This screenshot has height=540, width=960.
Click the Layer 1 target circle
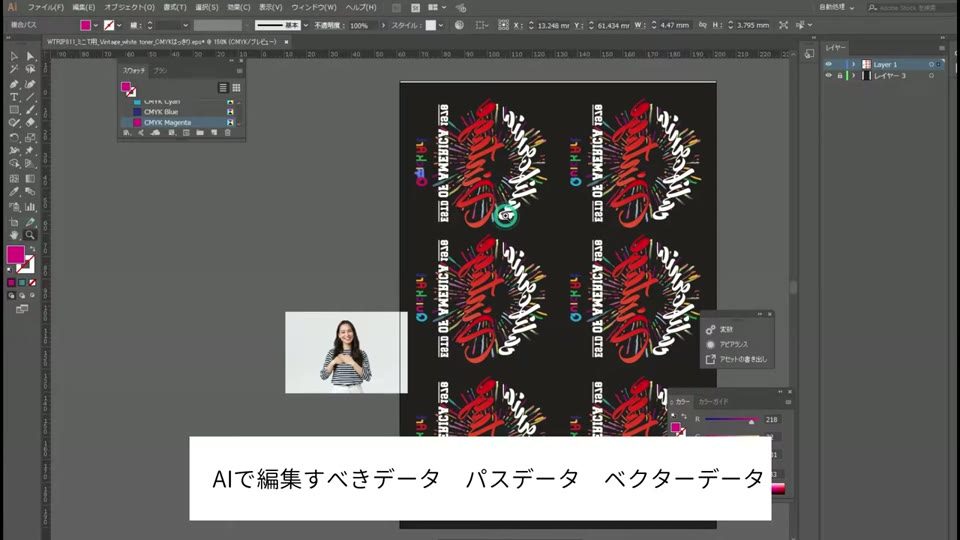coord(931,64)
